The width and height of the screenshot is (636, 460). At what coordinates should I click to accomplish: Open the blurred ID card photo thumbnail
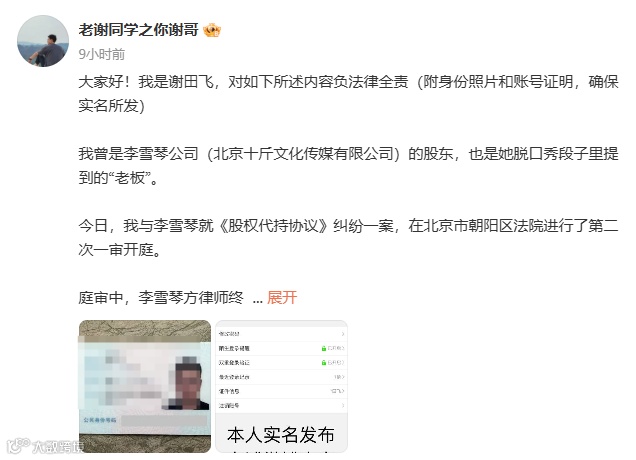coord(145,386)
